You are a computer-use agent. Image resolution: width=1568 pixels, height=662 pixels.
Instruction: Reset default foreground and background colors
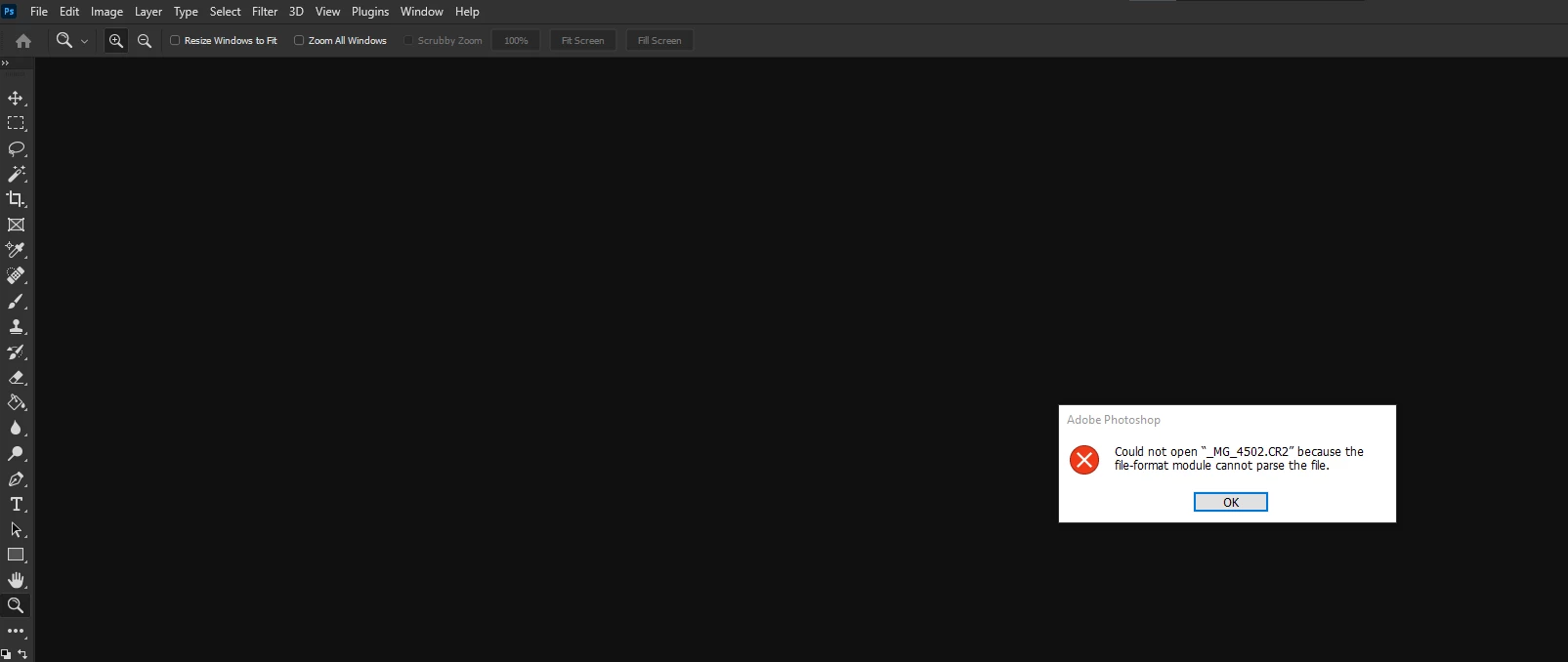(x=6, y=653)
